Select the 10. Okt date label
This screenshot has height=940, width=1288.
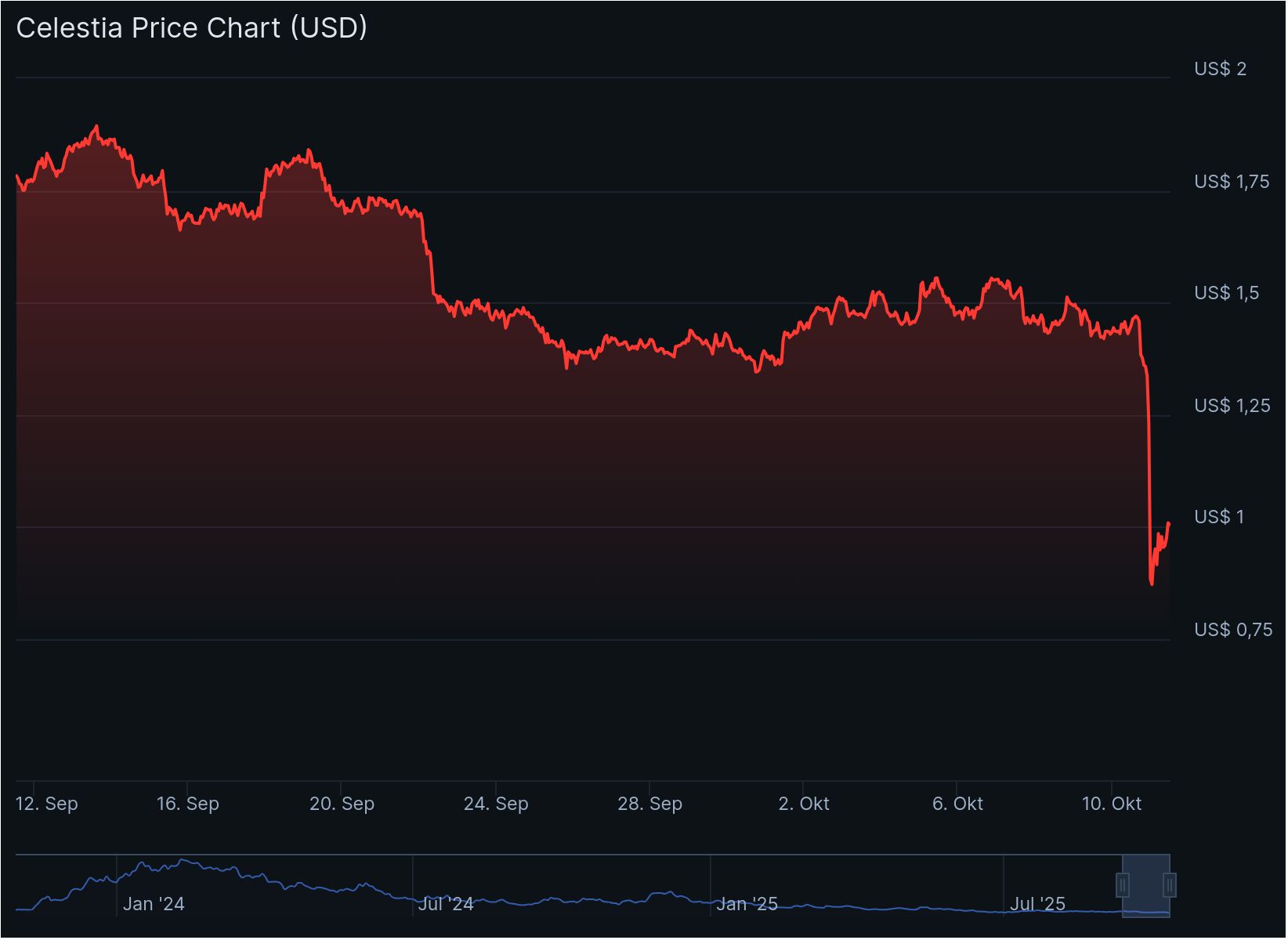pos(1112,804)
